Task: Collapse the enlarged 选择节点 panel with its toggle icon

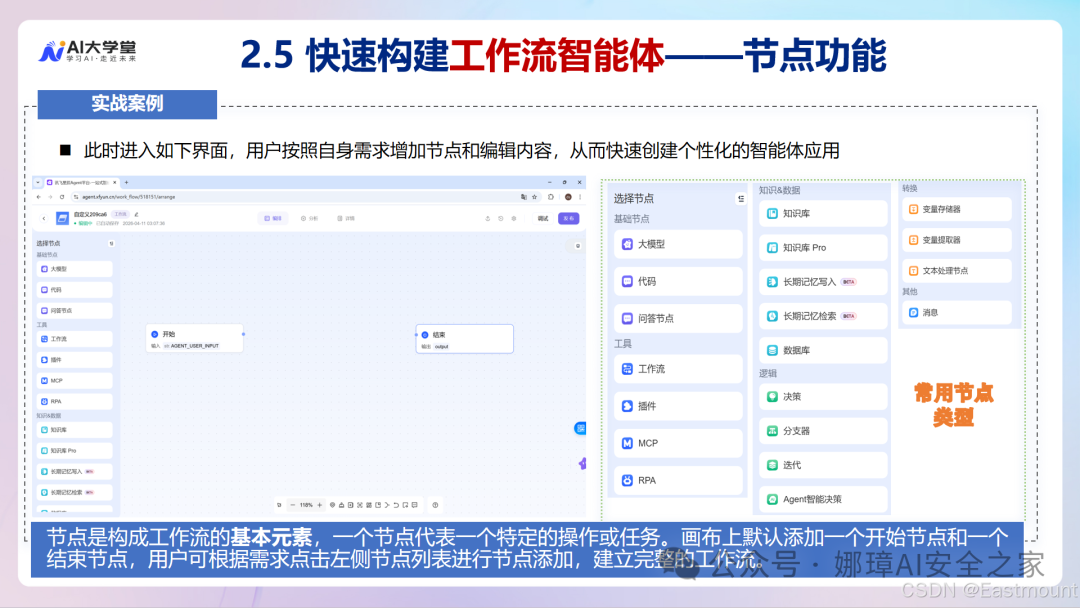Action: 741,198
